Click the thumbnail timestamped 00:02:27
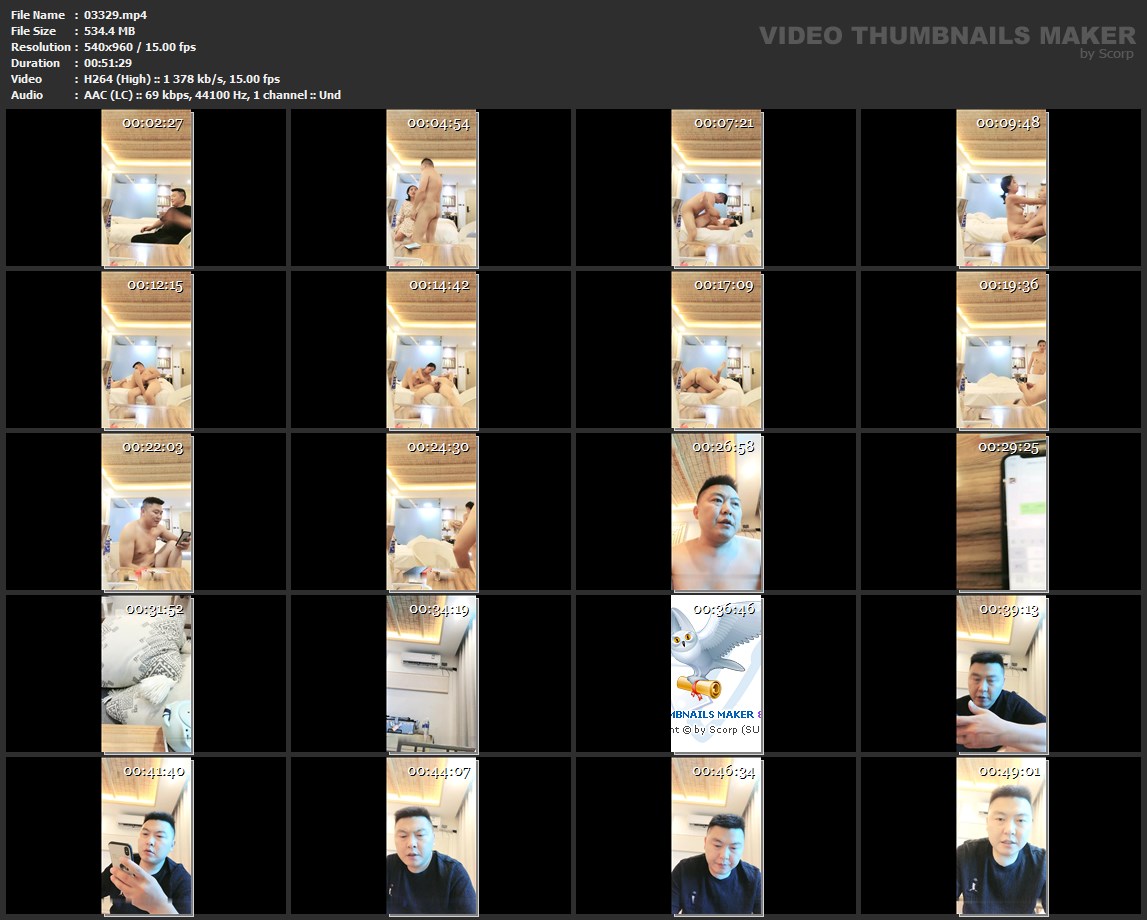This screenshot has height=920, width=1147. click(x=147, y=188)
